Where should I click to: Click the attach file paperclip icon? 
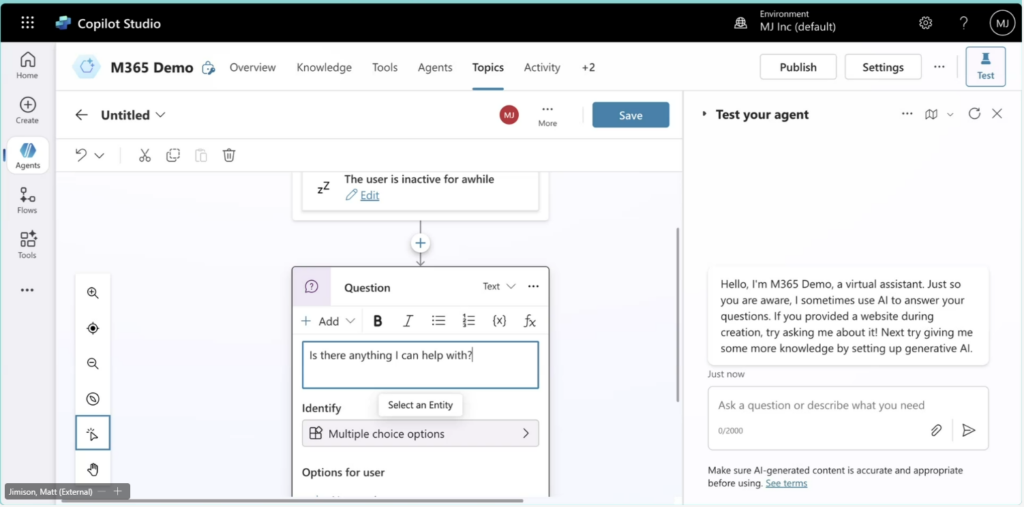click(x=936, y=430)
